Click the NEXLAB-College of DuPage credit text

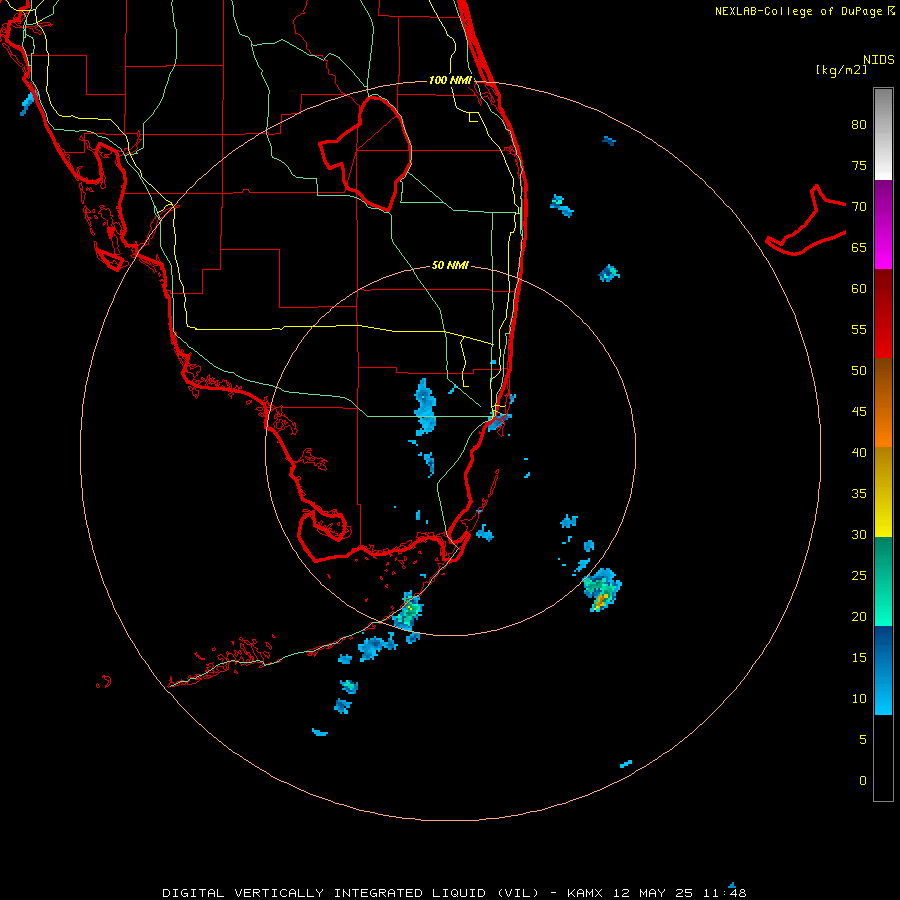(x=799, y=11)
